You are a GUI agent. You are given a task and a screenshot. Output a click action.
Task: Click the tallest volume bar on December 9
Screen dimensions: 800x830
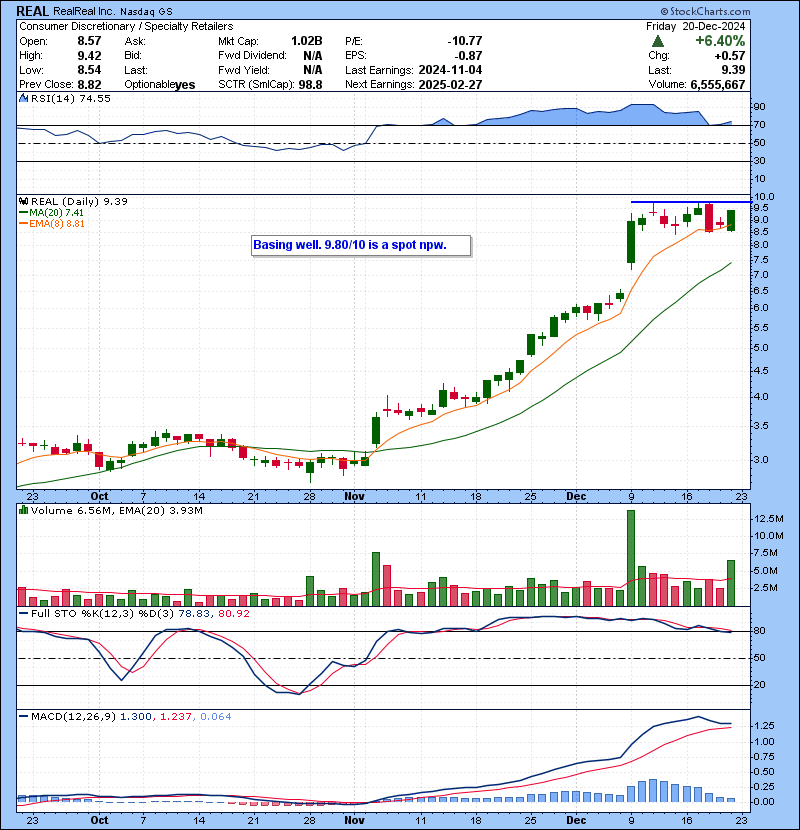tap(631, 558)
